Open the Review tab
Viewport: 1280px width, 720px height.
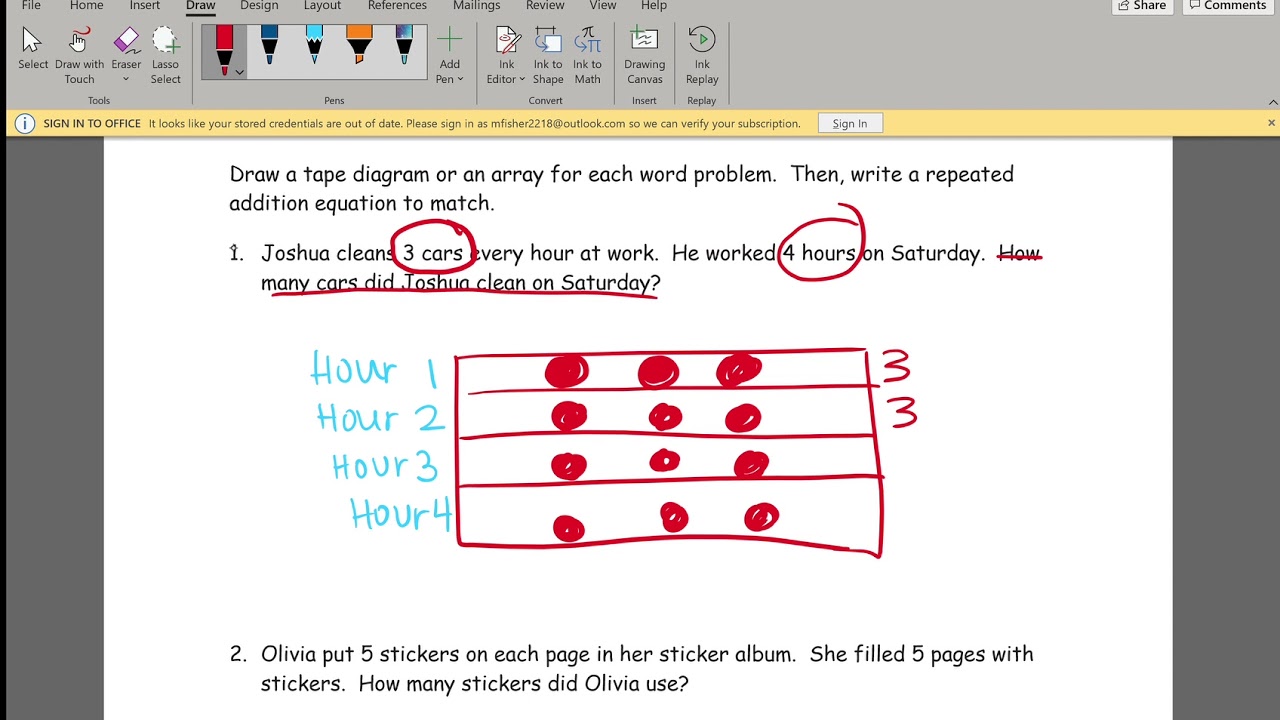point(545,6)
